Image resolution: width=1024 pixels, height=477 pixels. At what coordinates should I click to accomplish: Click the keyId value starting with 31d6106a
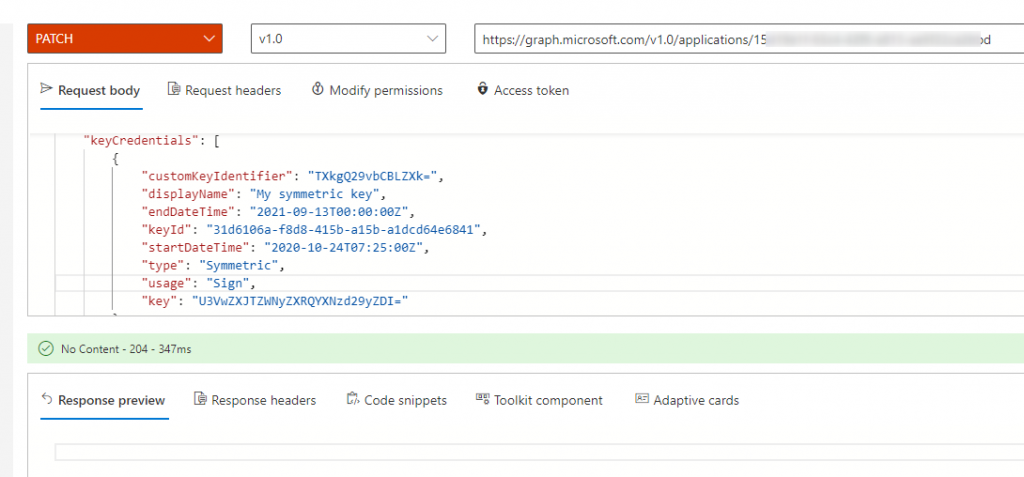(x=344, y=229)
